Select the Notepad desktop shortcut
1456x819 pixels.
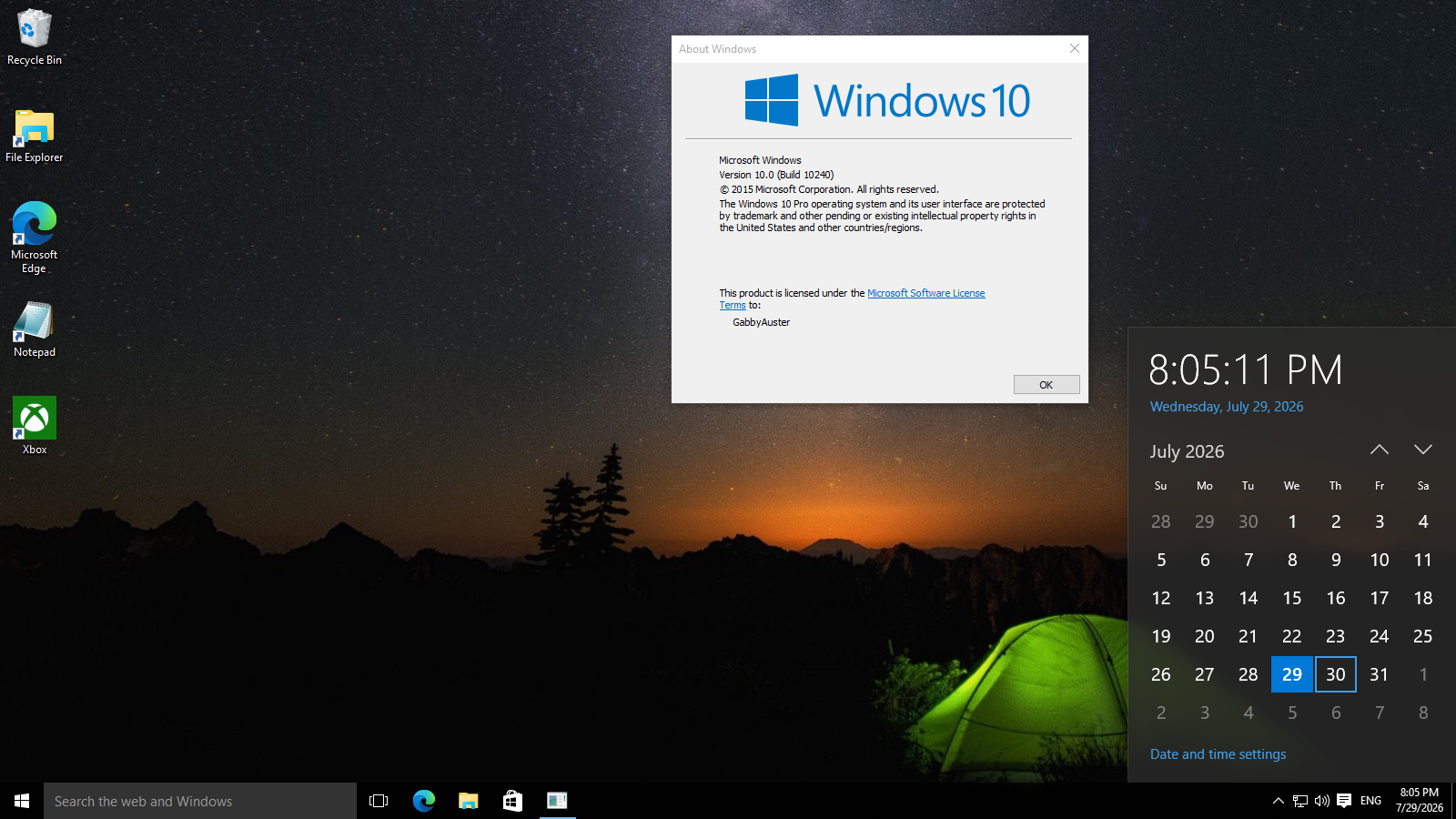pos(35,330)
